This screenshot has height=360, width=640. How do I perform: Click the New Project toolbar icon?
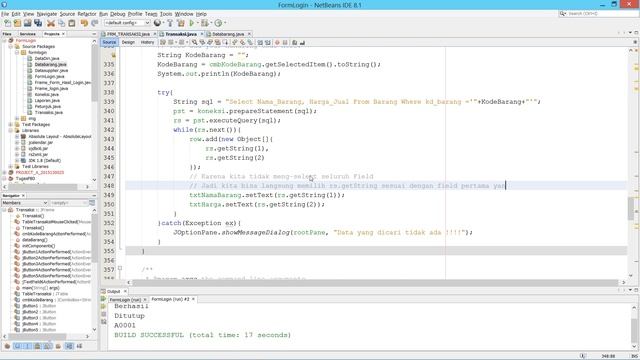tap(17, 23)
